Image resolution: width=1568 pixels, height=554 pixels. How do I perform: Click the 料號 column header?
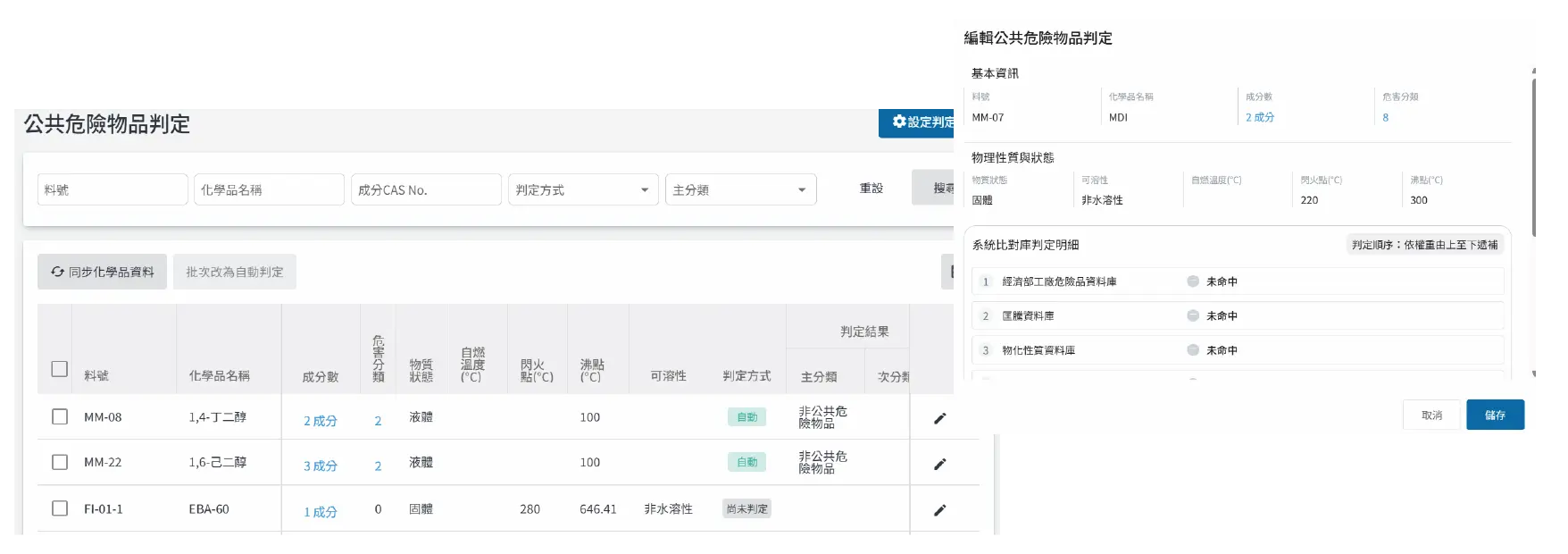coord(96,376)
